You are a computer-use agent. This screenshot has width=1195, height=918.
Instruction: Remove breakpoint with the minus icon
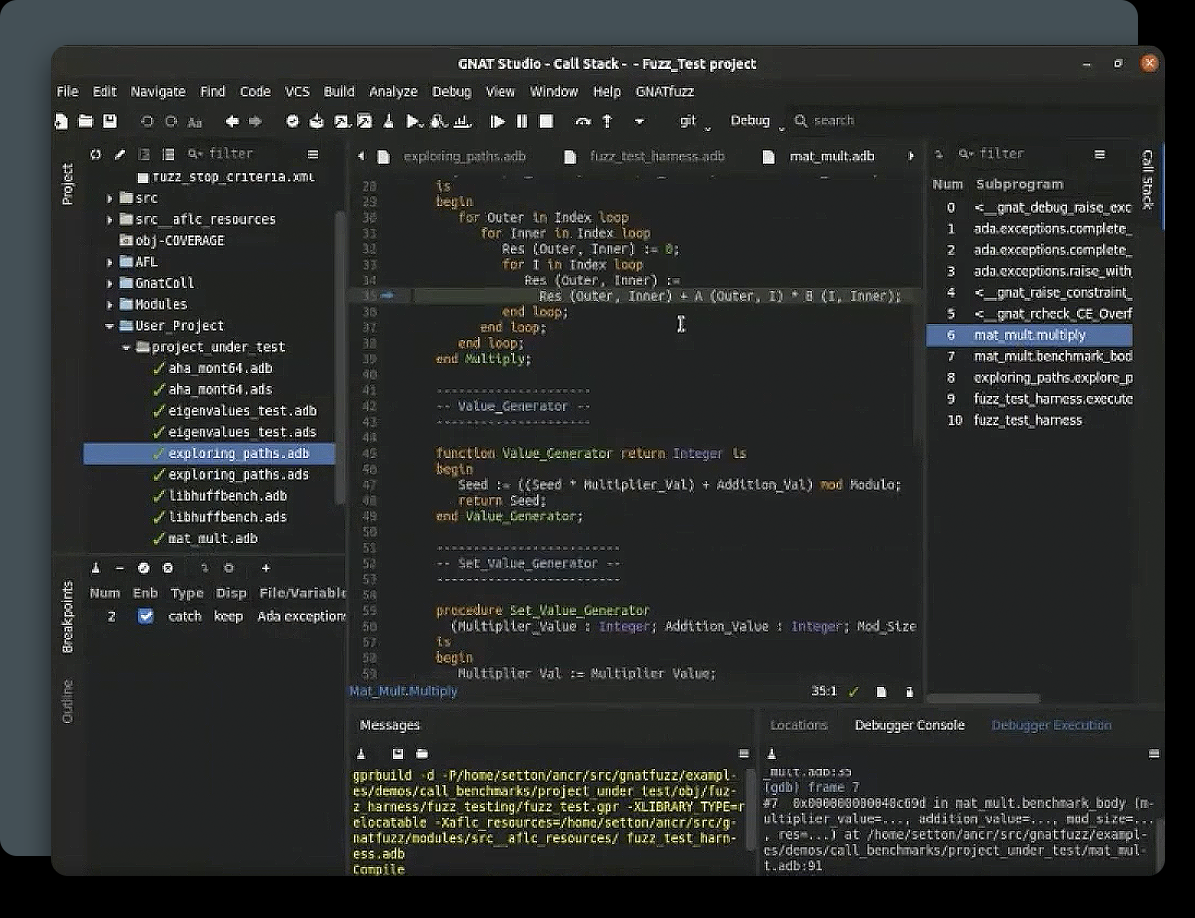tap(120, 568)
